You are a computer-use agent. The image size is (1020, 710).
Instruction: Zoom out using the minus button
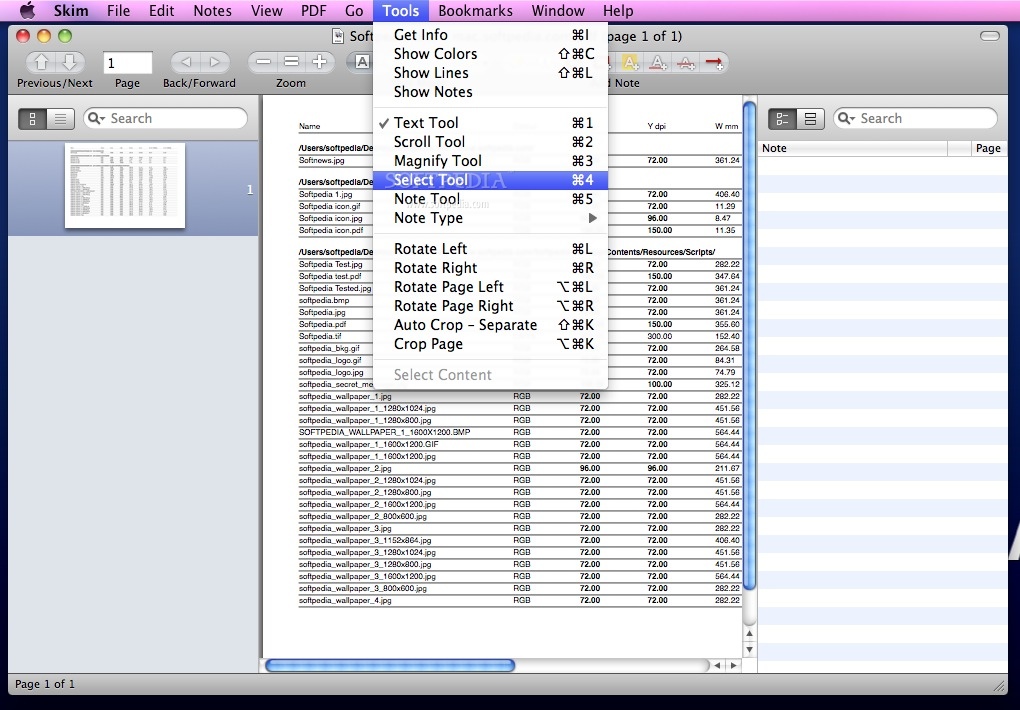coord(263,62)
